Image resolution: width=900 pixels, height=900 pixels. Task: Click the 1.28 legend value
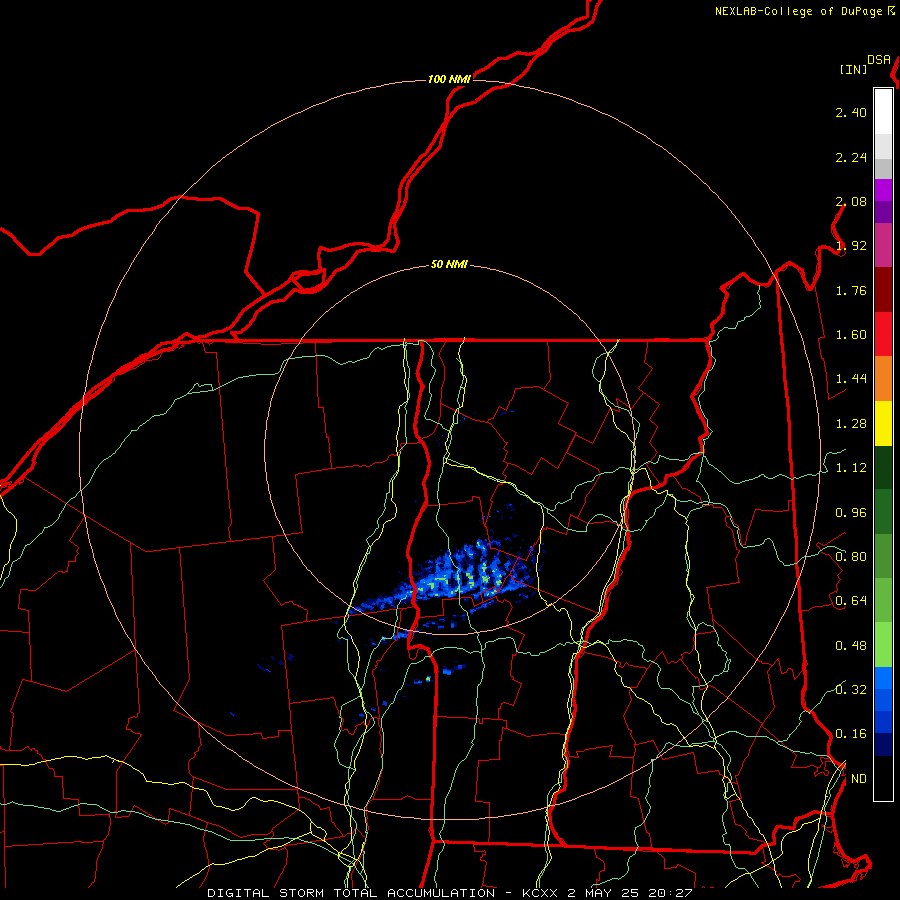(x=851, y=424)
